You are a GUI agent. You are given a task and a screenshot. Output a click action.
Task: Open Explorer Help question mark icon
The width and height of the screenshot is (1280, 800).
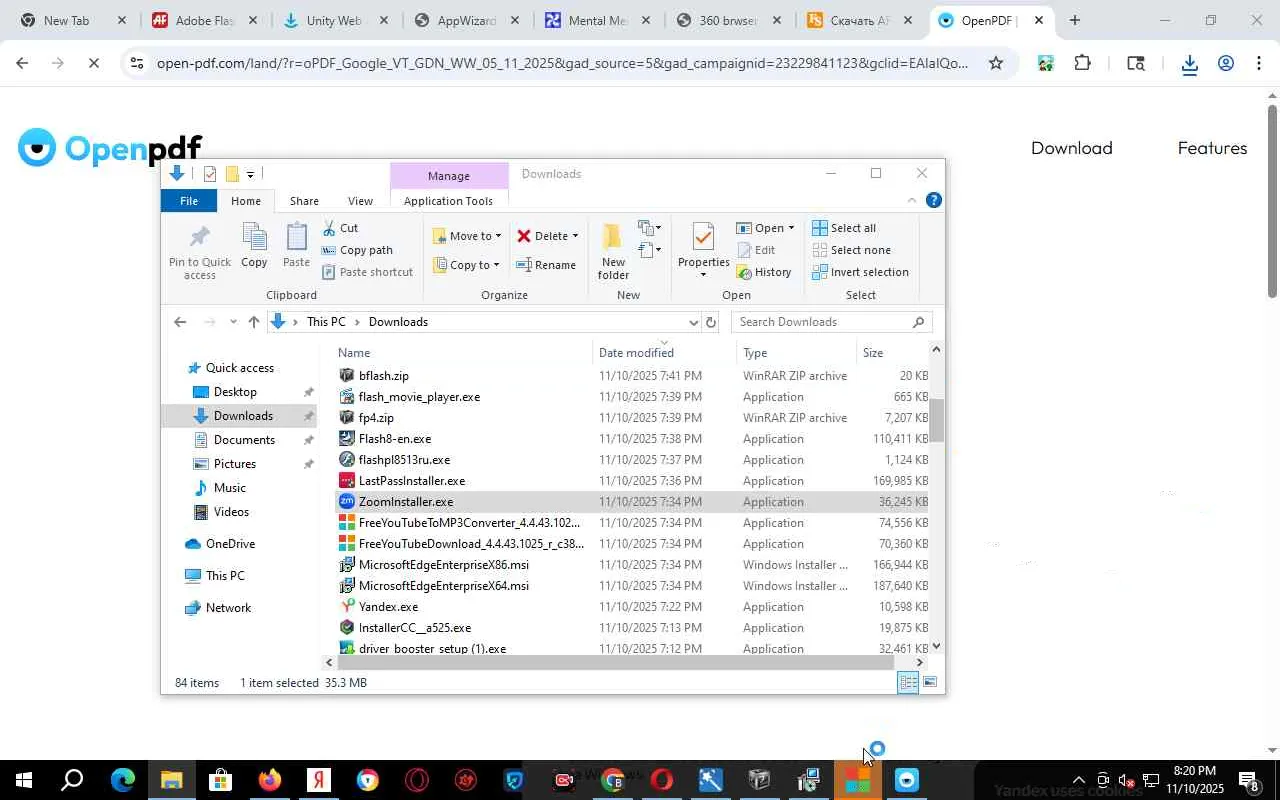pos(934,201)
